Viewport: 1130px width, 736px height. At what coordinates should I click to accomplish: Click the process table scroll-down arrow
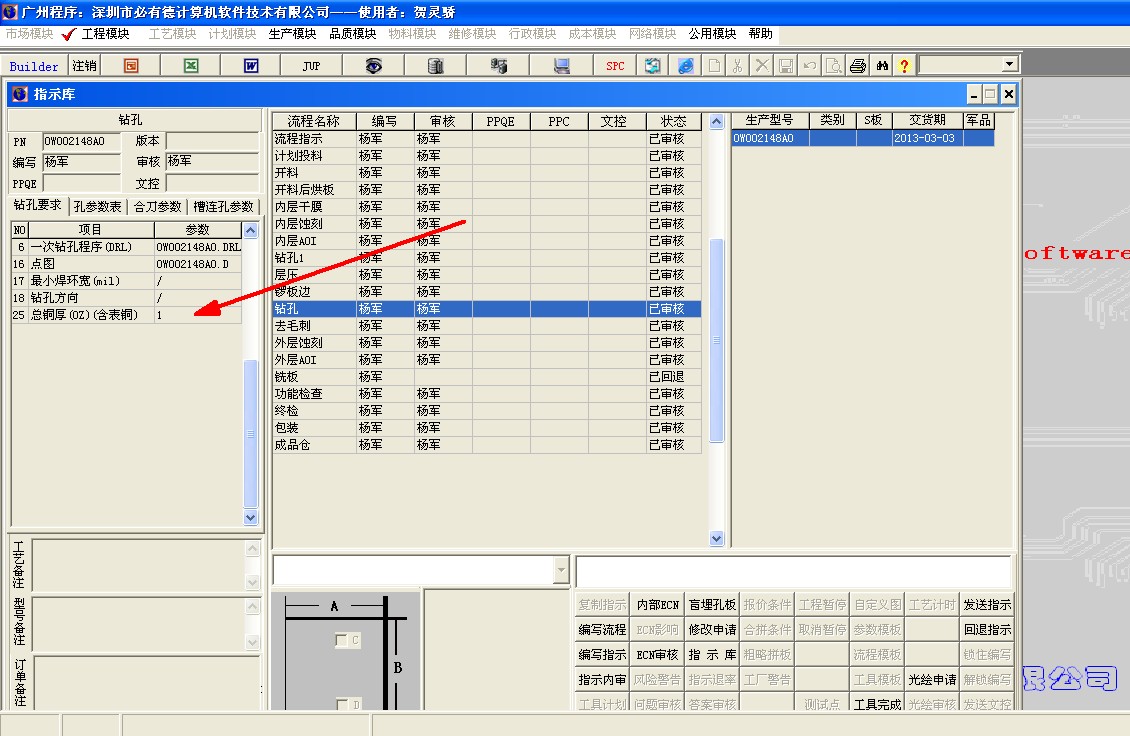pyautogui.click(x=716, y=538)
